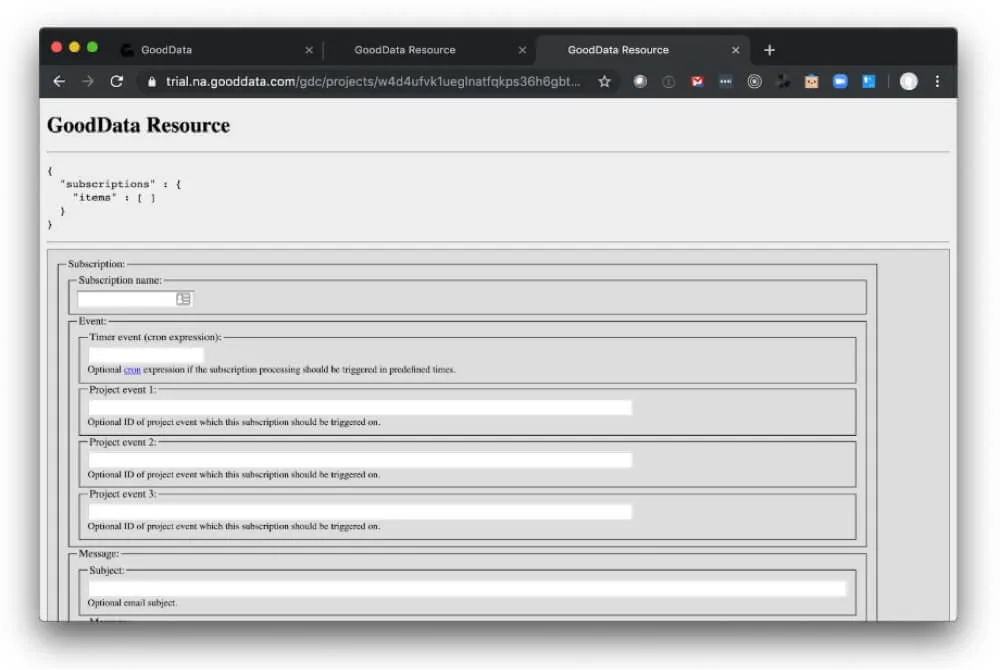Click the orange clipboard extension icon

[811, 82]
